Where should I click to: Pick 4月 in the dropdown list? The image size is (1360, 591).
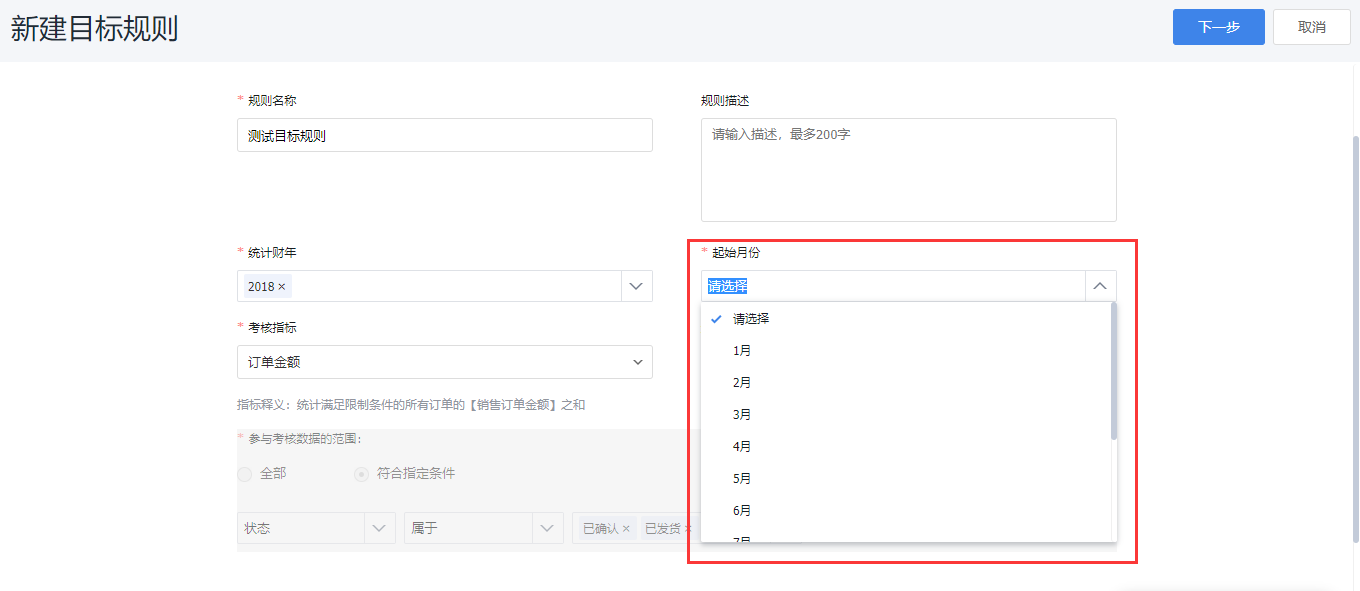[742, 447]
